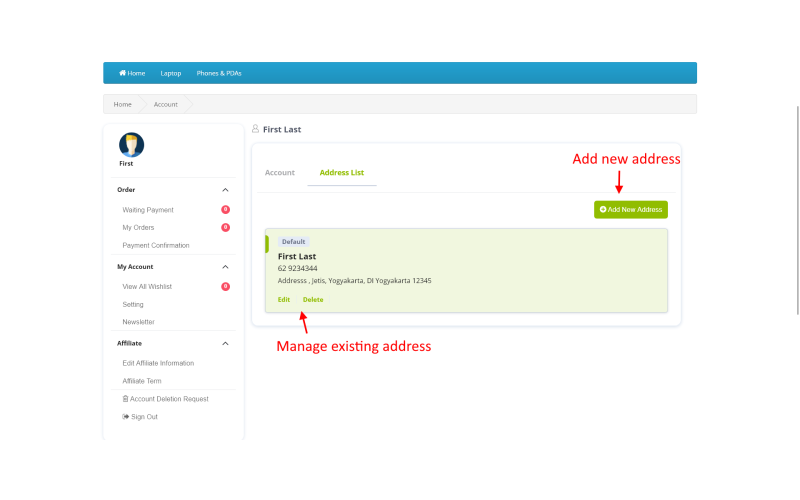Switch to the Account tab
This screenshot has width=800, height=500.
pyautogui.click(x=280, y=172)
